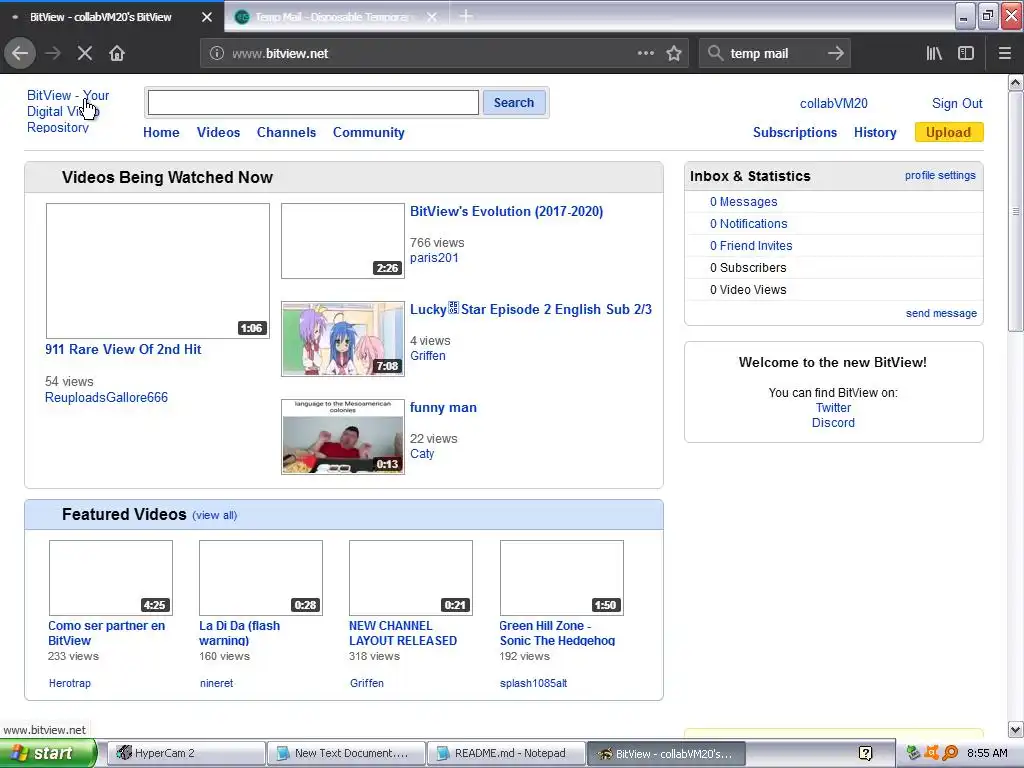The image size is (1024, 768).
Task: Bookmark this page with the star icon
Action: [x=674, y=54]
